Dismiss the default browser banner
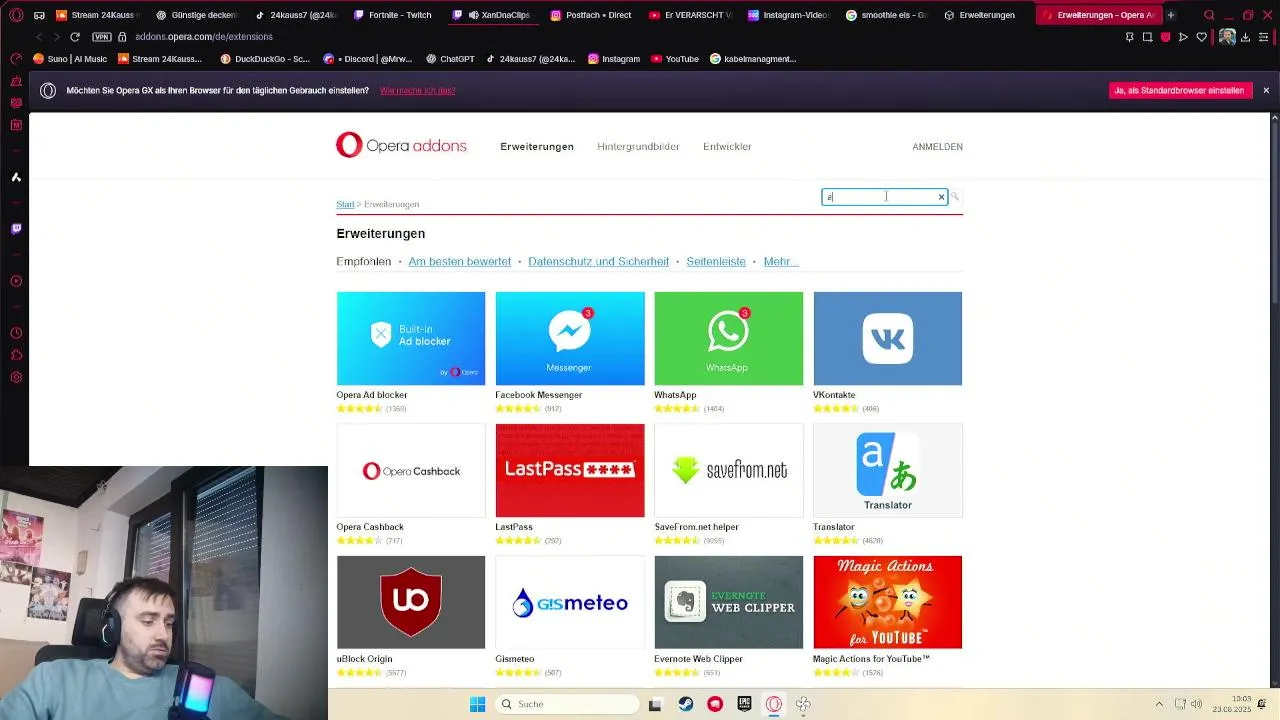 [1266, 90]
